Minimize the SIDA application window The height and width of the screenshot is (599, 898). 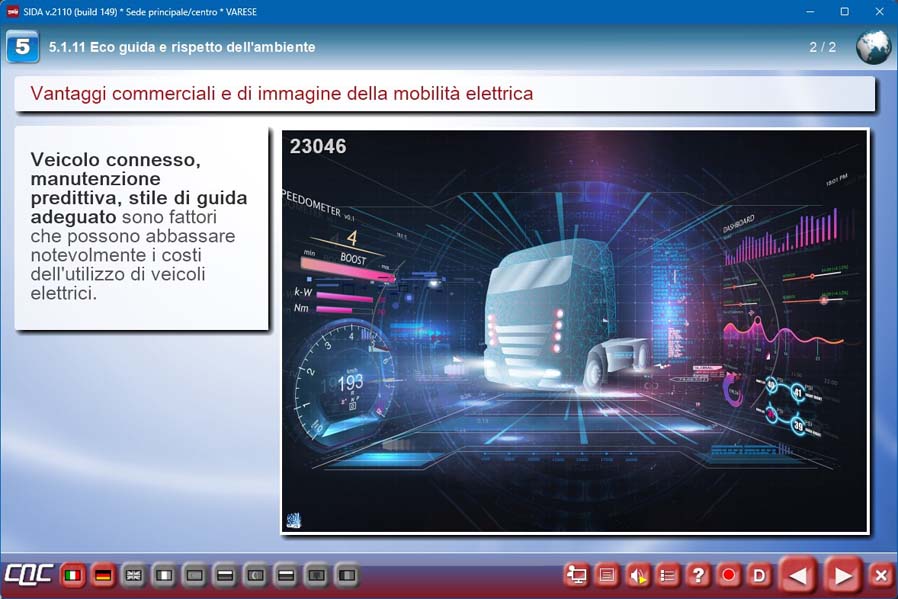[x=808, y=11]
